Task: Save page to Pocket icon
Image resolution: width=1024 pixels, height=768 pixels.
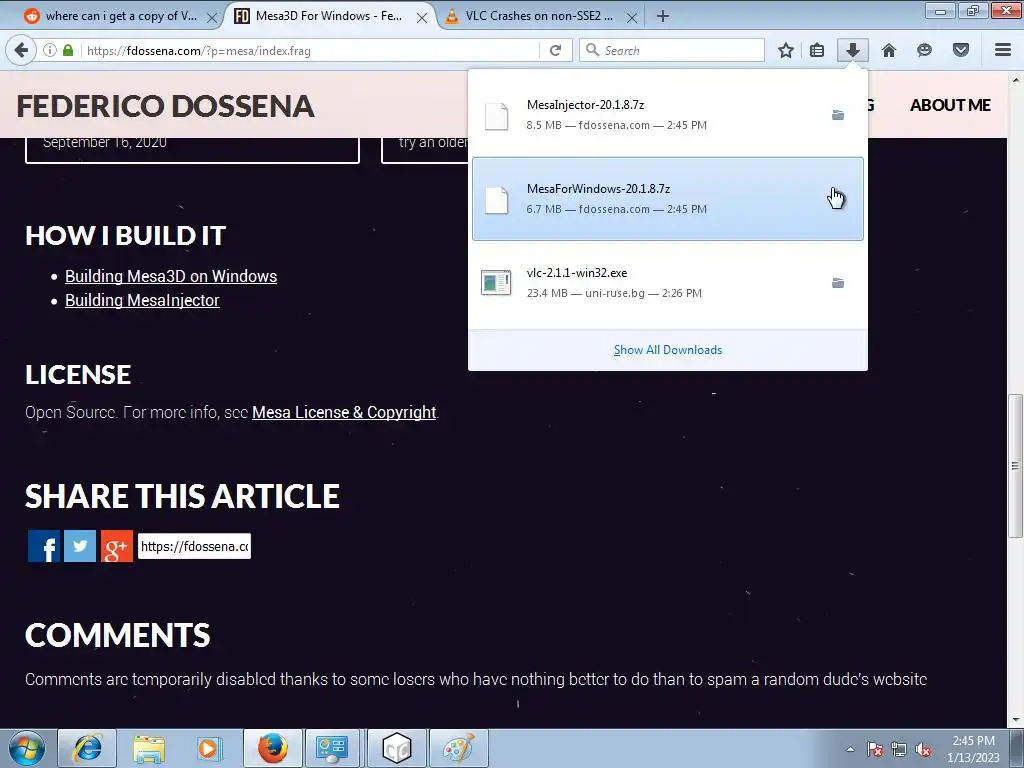Action: click(x=961, y=50)
